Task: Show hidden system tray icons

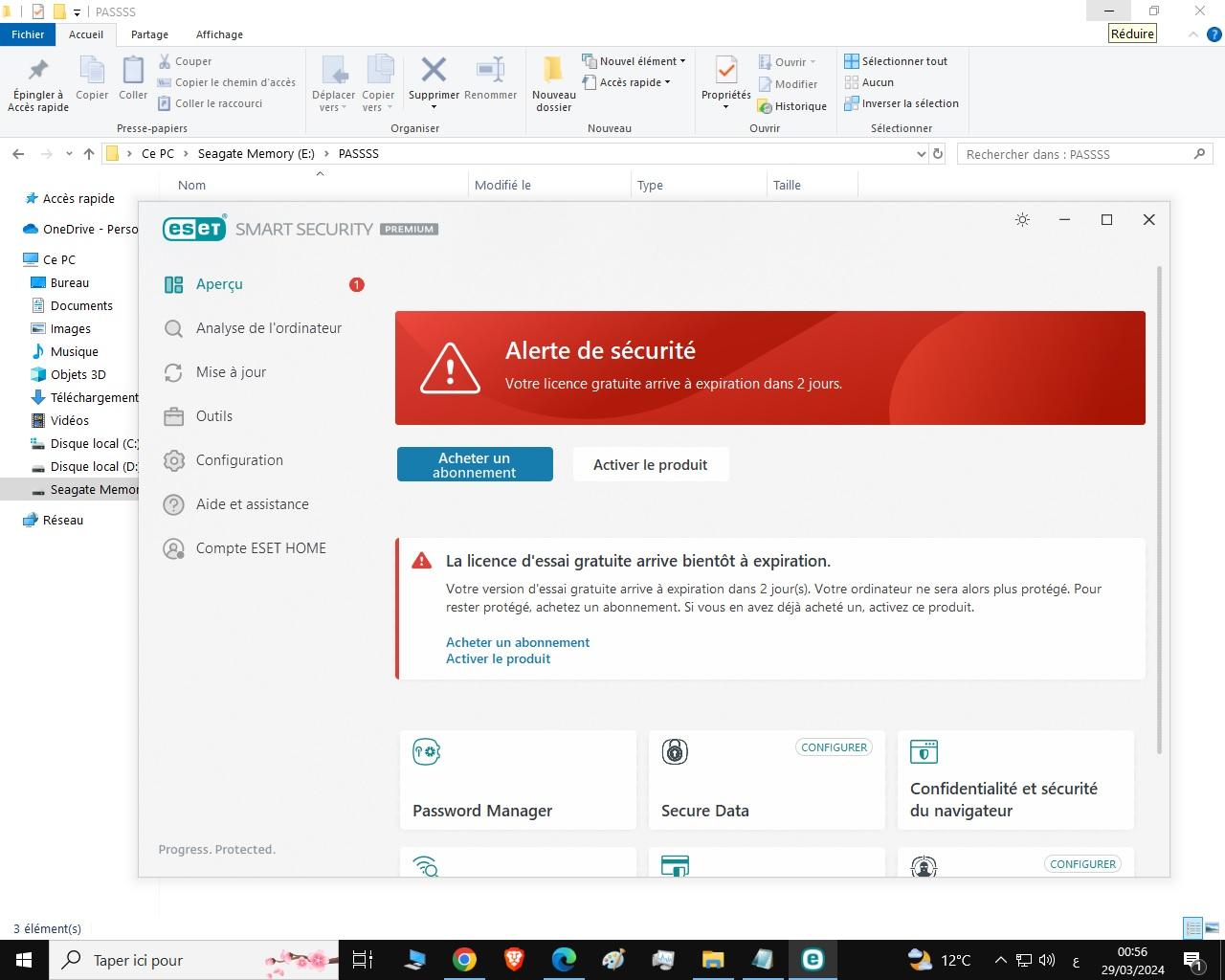Action: (x=1000, y=960)
